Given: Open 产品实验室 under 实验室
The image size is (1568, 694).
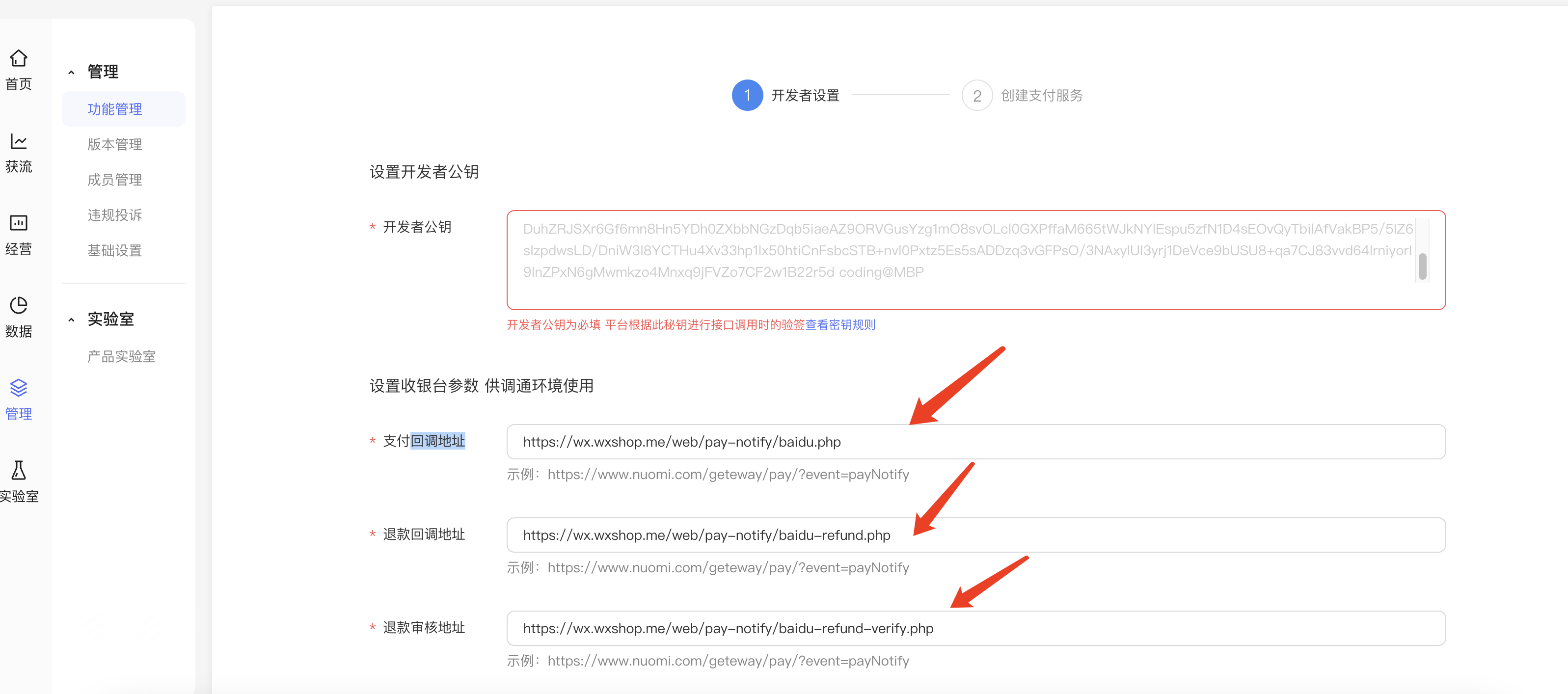Looking at the screenshot, I should (x=121, y=356).
